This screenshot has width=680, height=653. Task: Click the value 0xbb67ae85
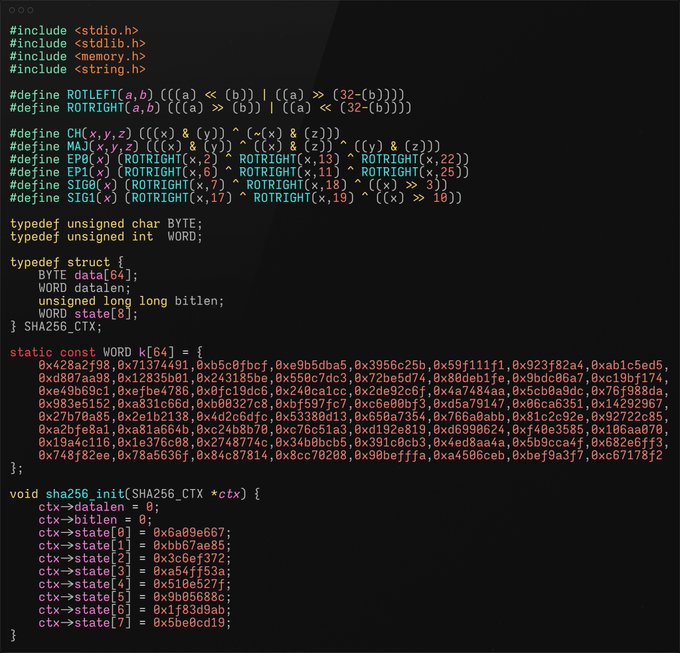click(x=189, y=546)
